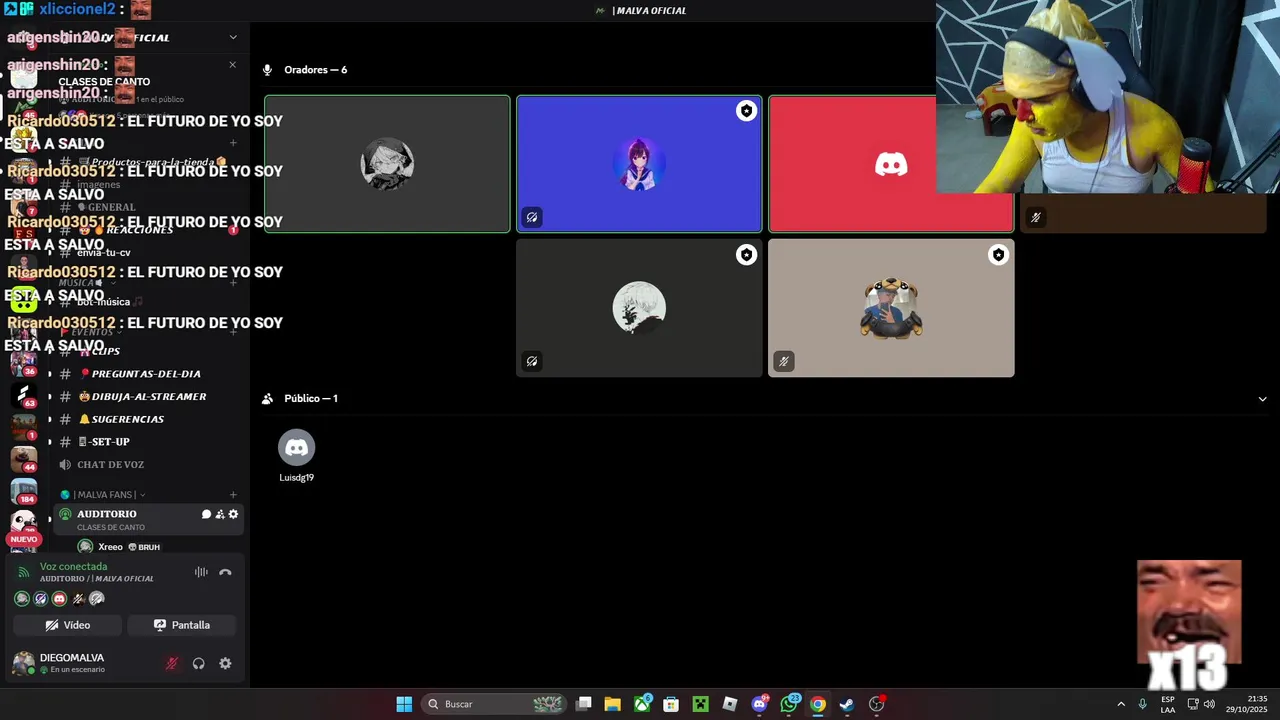Toggle the microphone mute icon in user panel
The height and width of the screenshot is (720, 1280).
pos(172,663)
